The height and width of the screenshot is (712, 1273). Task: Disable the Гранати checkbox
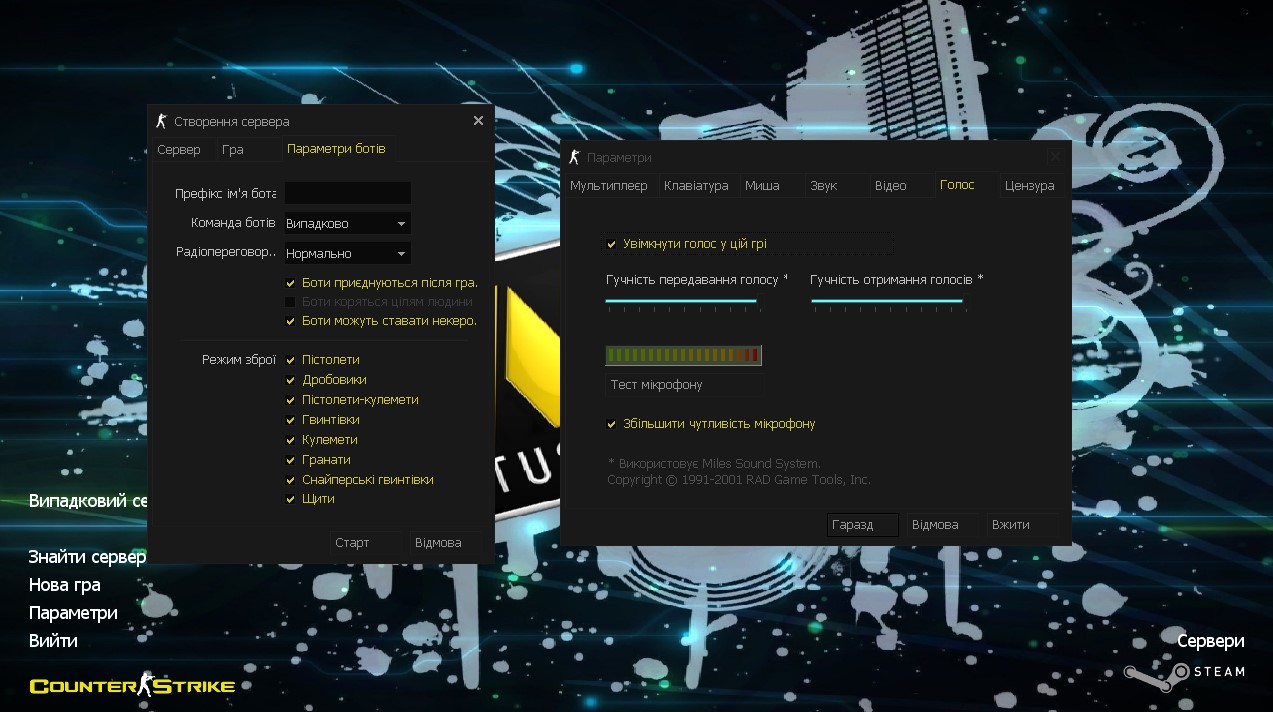coord(291,460)
